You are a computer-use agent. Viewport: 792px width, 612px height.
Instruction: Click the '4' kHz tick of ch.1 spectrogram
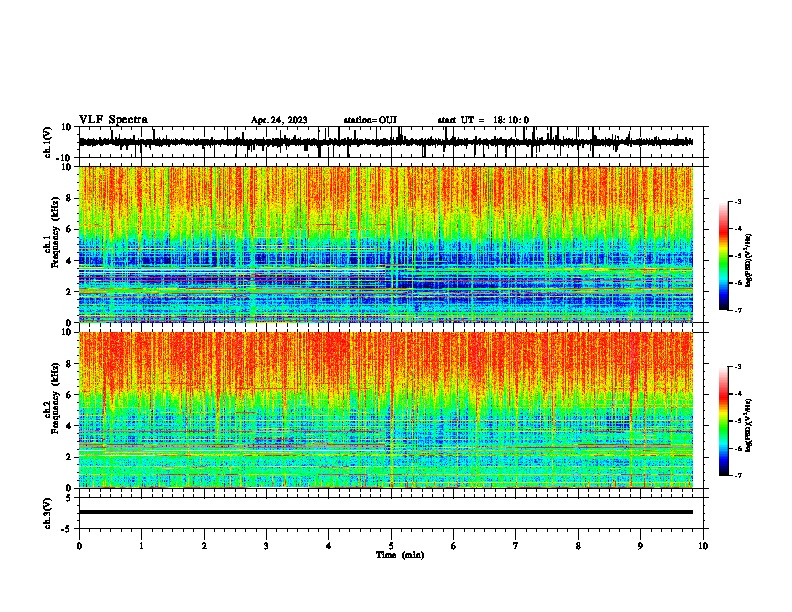coord(69,261)
